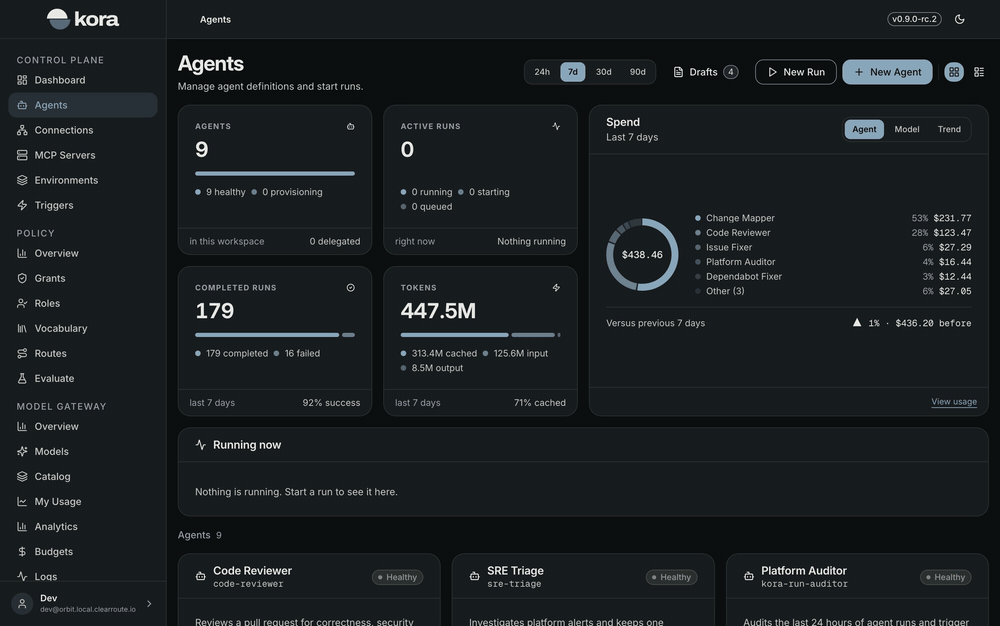This screenshot has height=626, width=1000.
Task: Select Change Mapper in spend legend
Action: point(833,218)
